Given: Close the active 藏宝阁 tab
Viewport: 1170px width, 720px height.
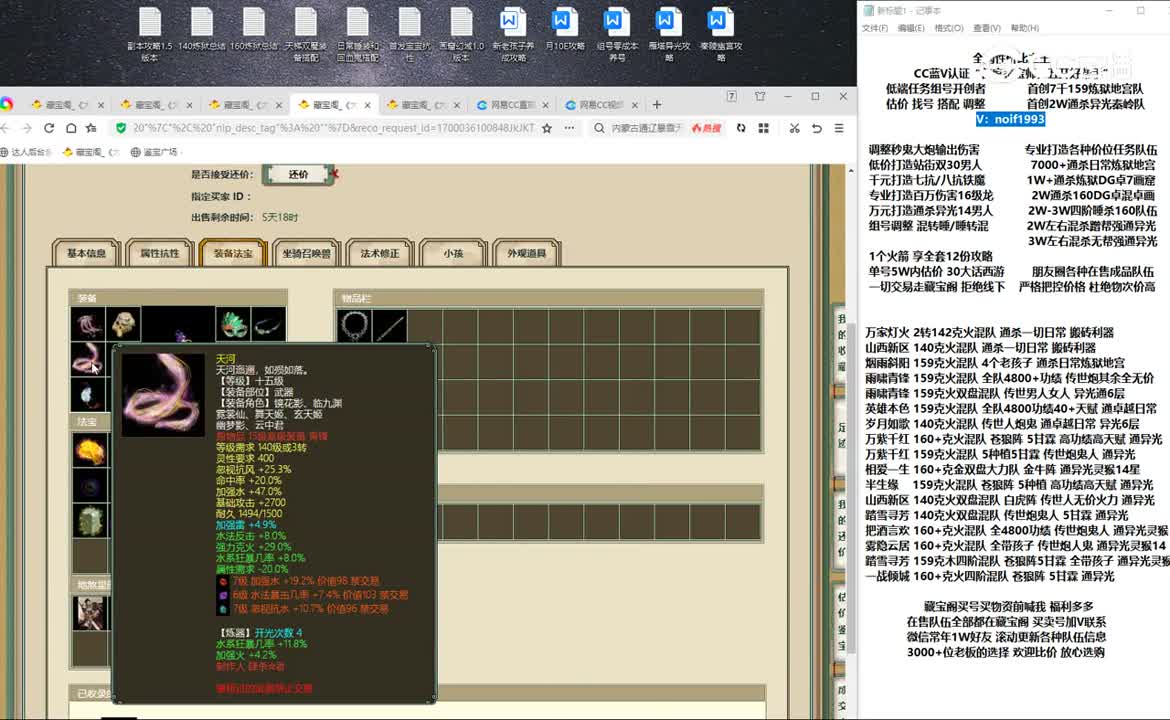Looking at the screenshot, I should coord(367,105).
